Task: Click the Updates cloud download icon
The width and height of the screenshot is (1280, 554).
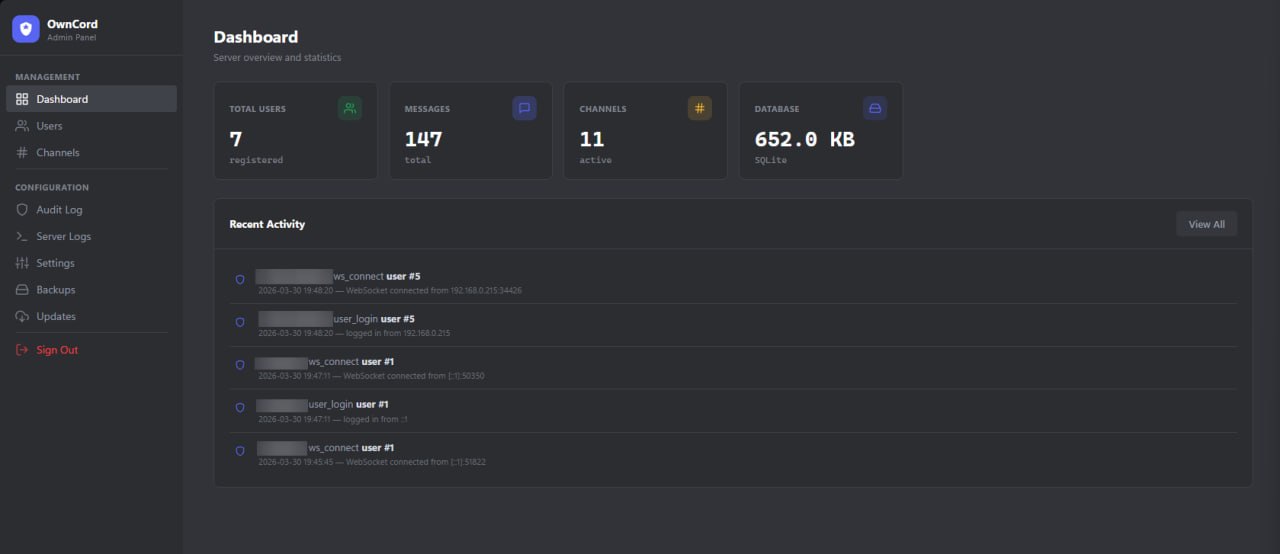Action: (22, 316)
